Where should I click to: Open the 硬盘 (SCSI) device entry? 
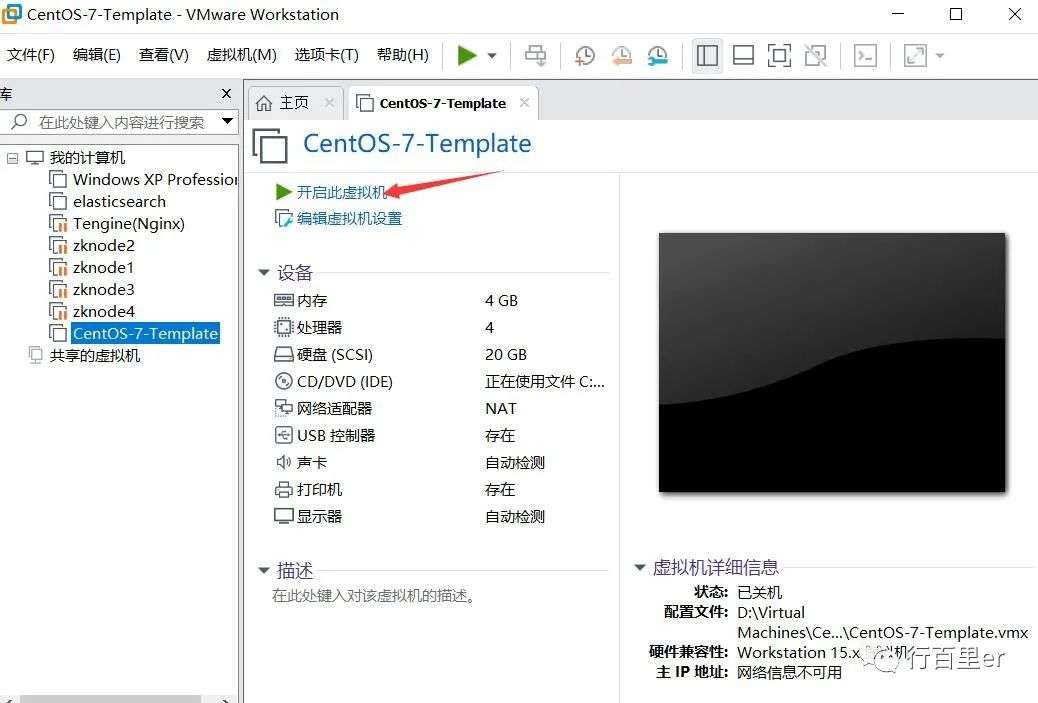point(334,355)
